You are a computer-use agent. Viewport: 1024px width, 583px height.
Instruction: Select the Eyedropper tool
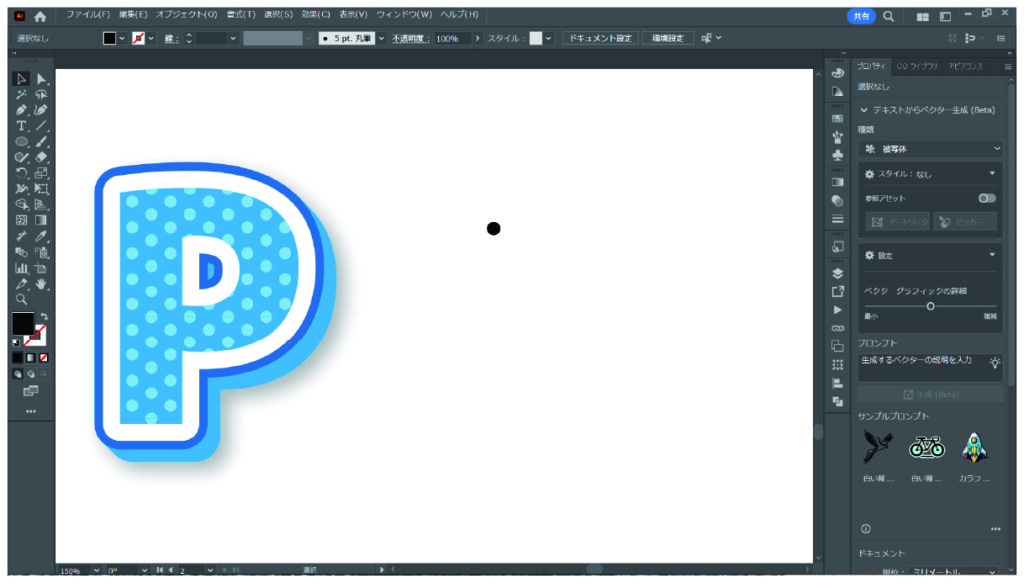click(41, 236)
